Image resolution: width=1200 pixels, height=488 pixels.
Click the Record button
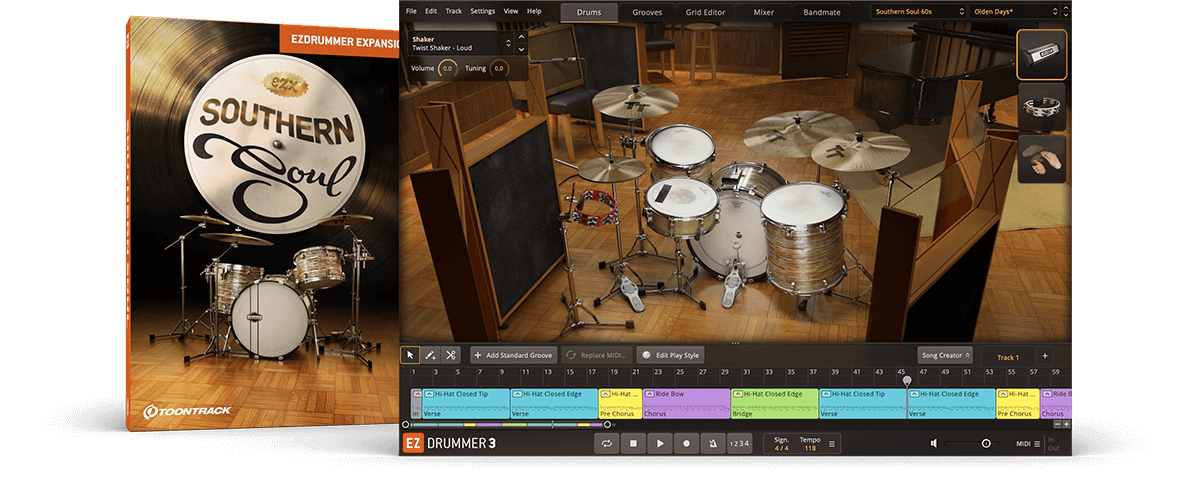tap(686, 443)
